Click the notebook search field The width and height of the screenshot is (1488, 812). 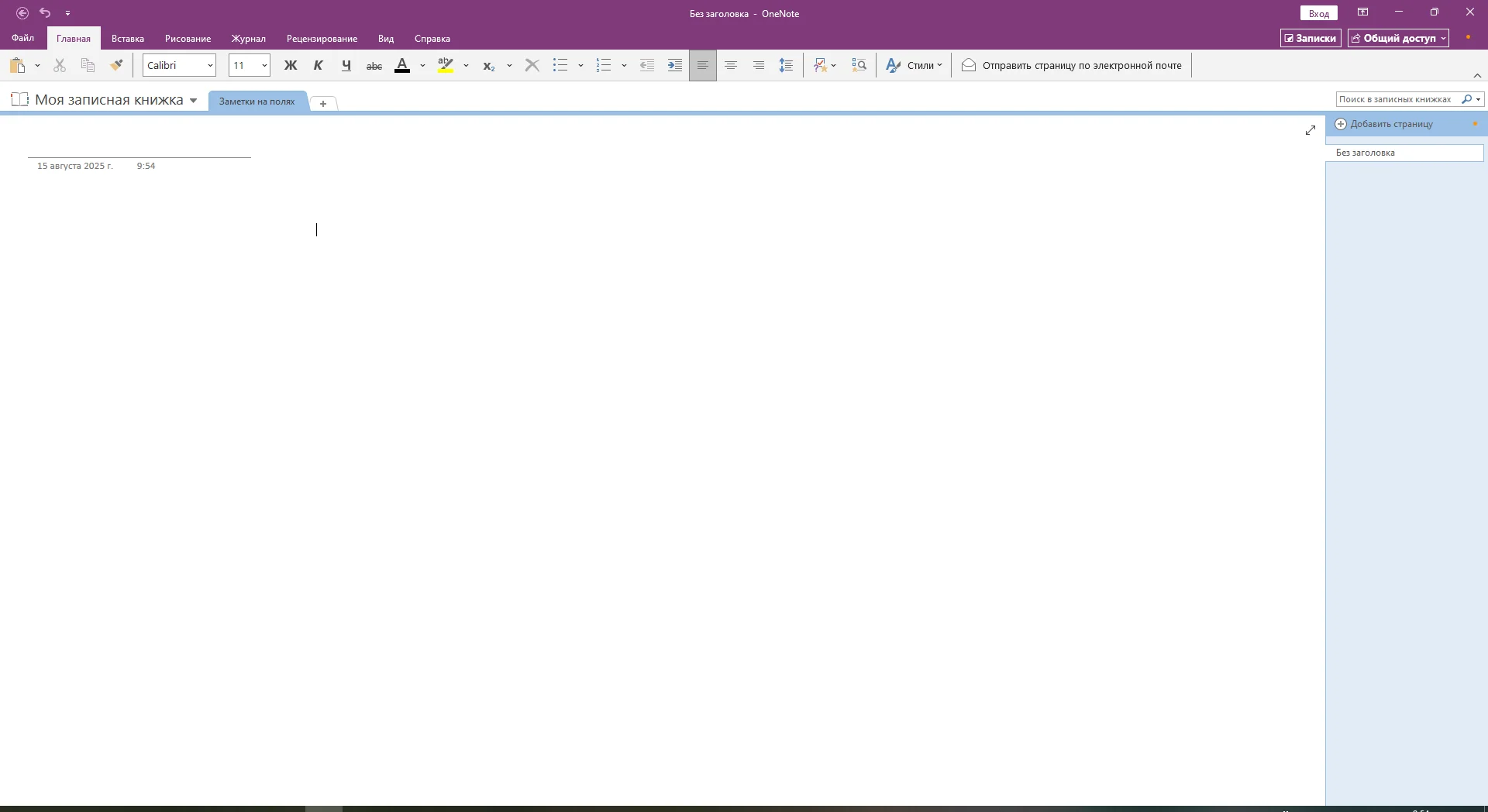pyautogui.click(x=1397, y=99)
